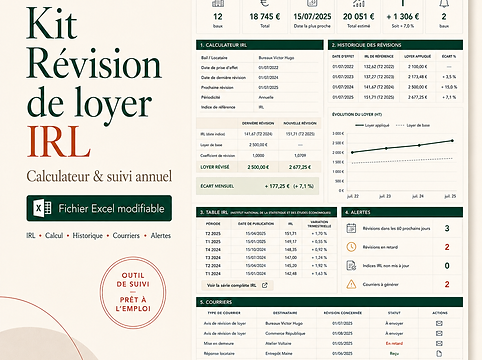This screenshot has height=360, width=482.
Task: Click the Commerce République recipient cell
Action: (x=285, y=333)
